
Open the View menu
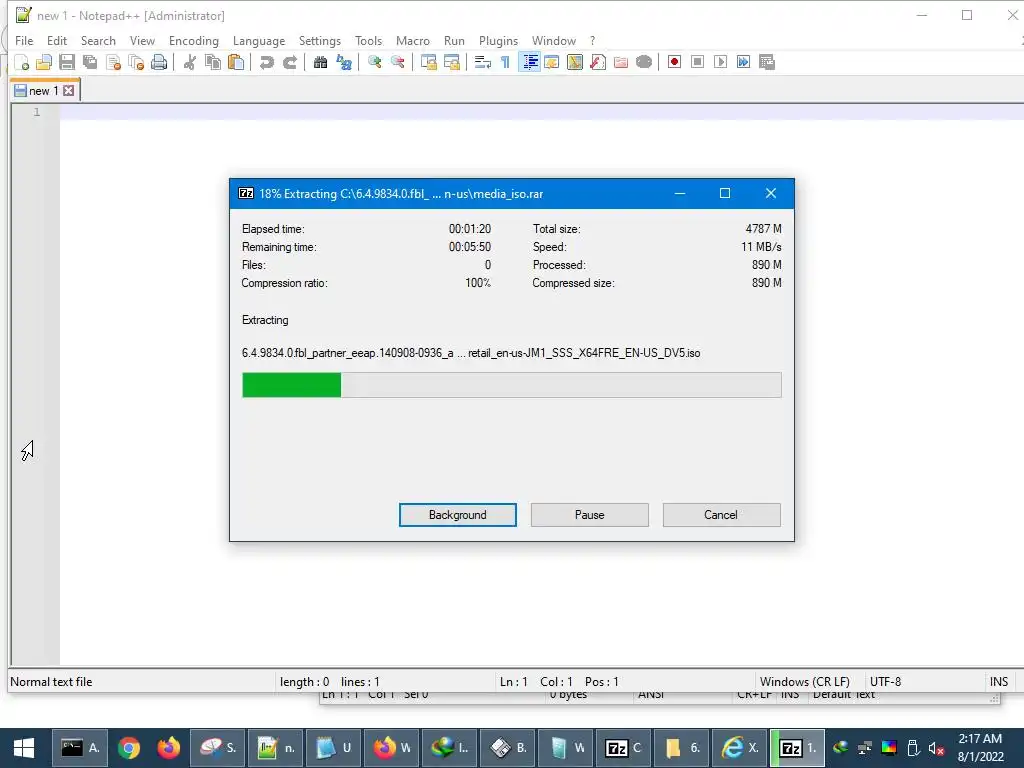tap(142, 40)
